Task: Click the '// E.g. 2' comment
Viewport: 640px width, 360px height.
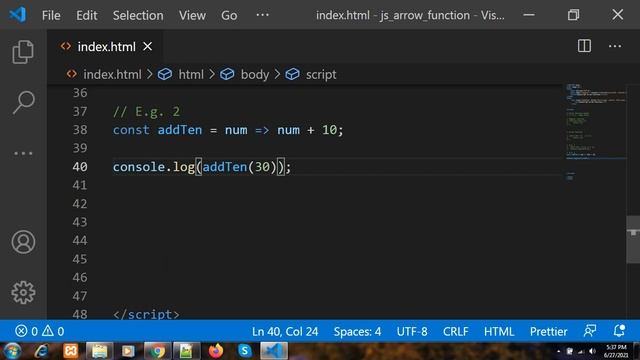Action: [146, 111]
